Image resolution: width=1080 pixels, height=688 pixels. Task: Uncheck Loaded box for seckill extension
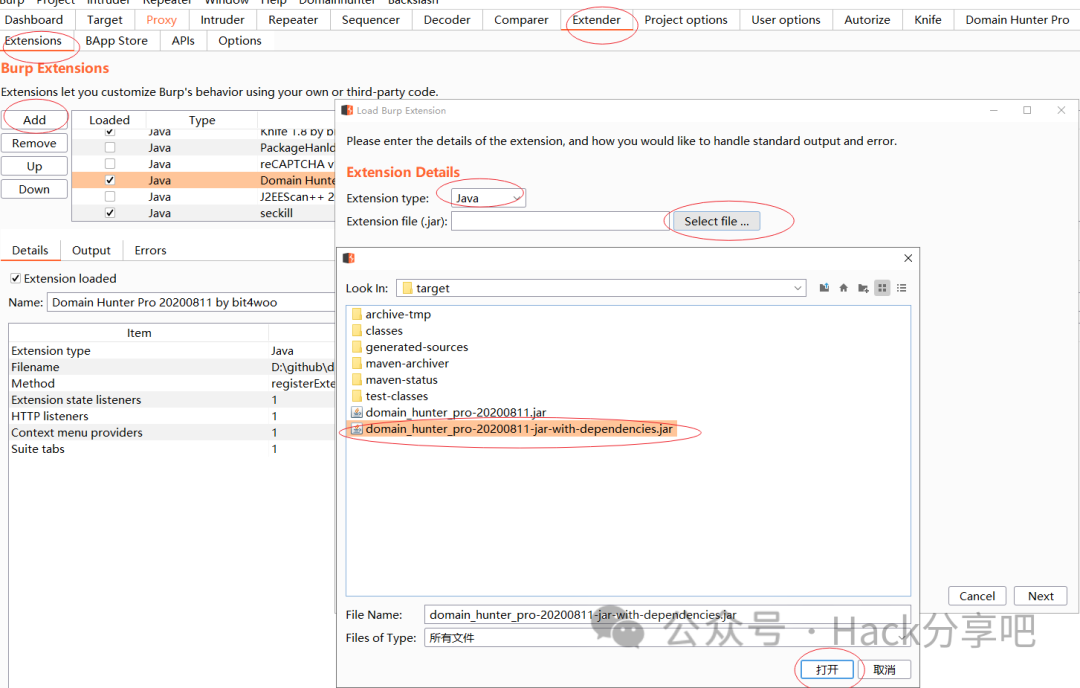click(110, 213)
